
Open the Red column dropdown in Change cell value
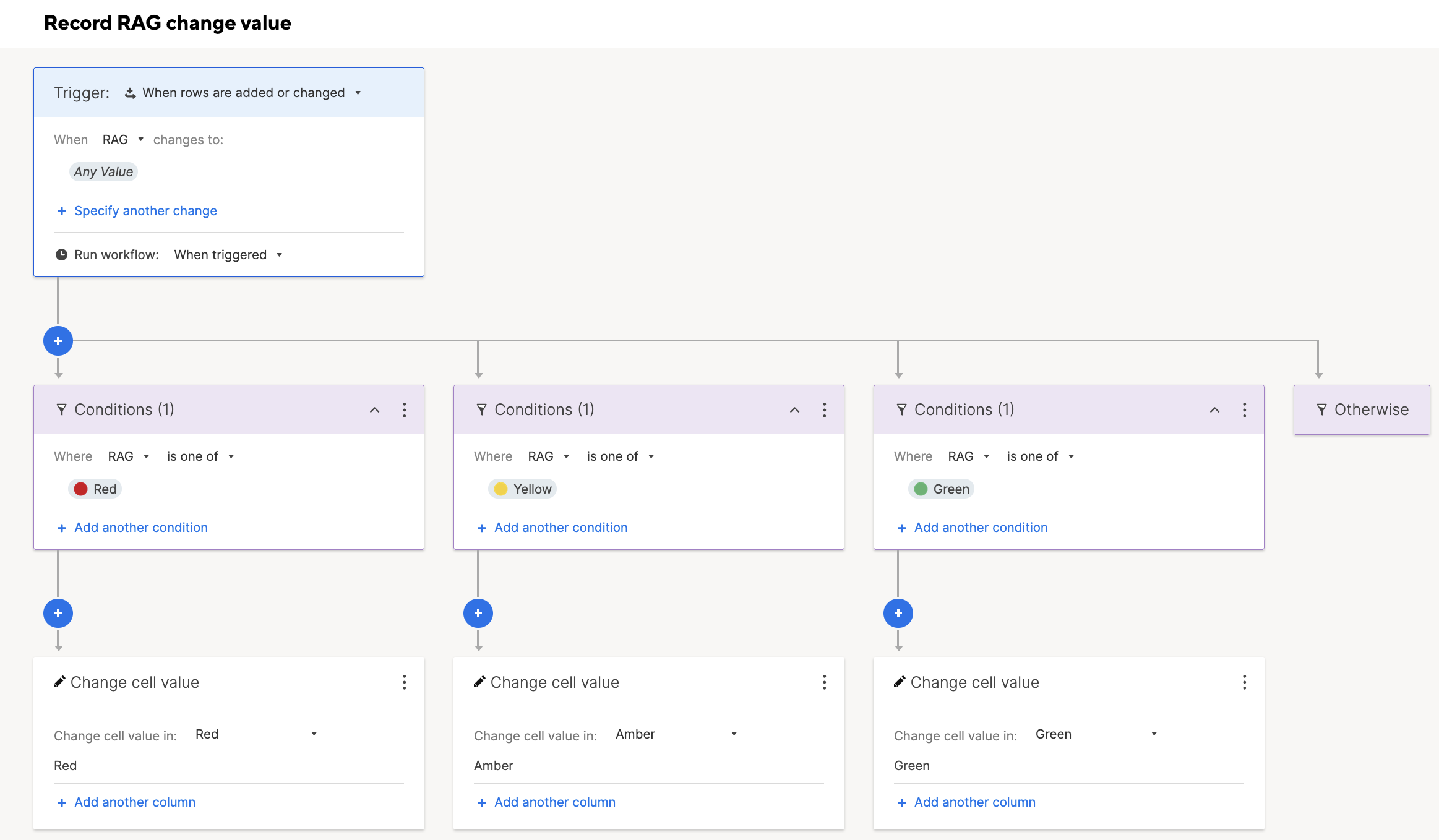tap(256, 734)
